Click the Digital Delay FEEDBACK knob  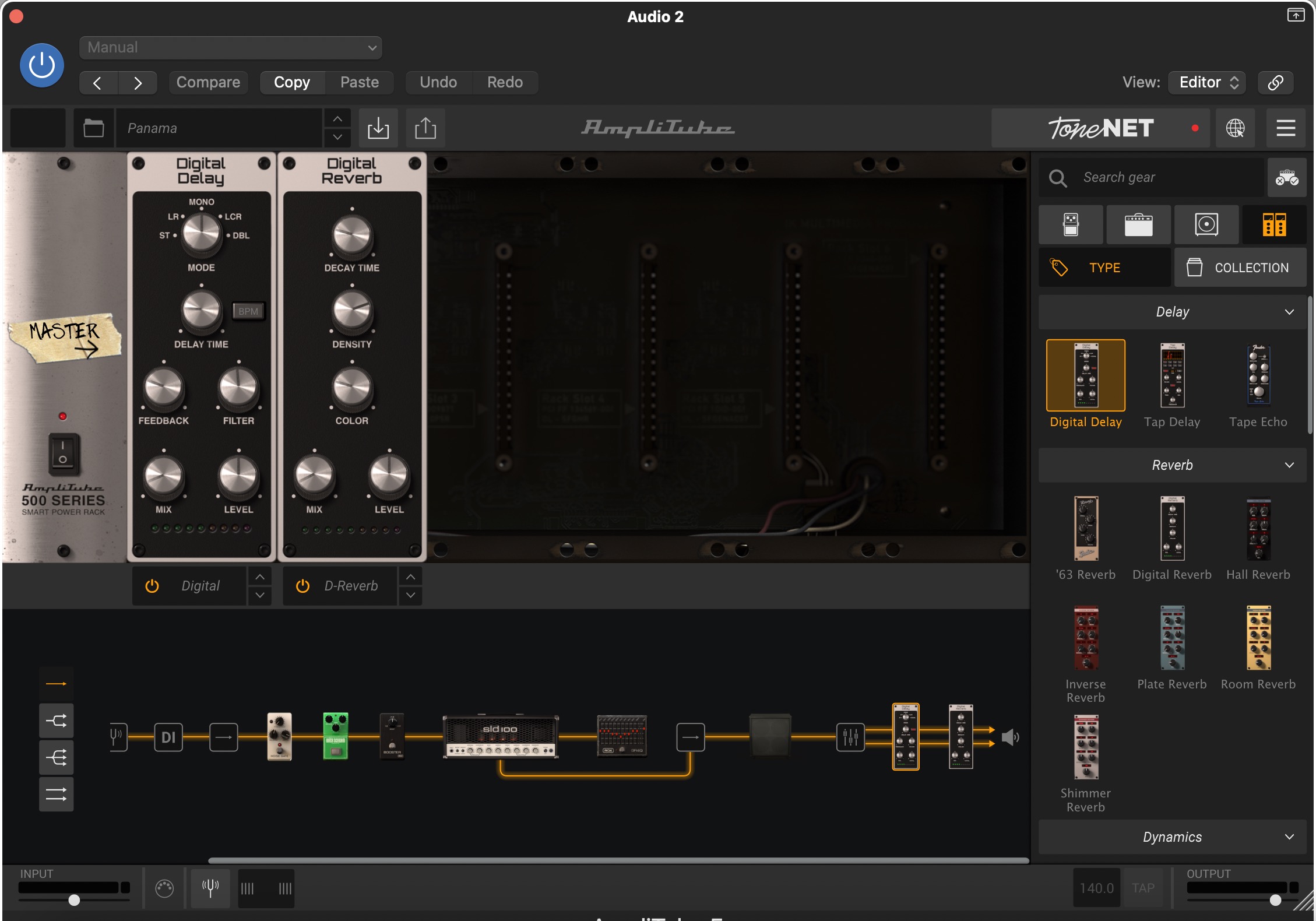[164, 388]
